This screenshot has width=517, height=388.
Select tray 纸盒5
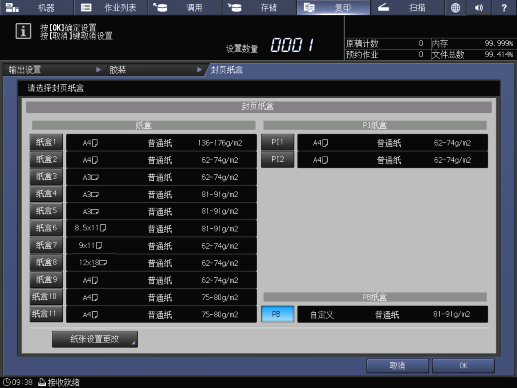(46, 211)
